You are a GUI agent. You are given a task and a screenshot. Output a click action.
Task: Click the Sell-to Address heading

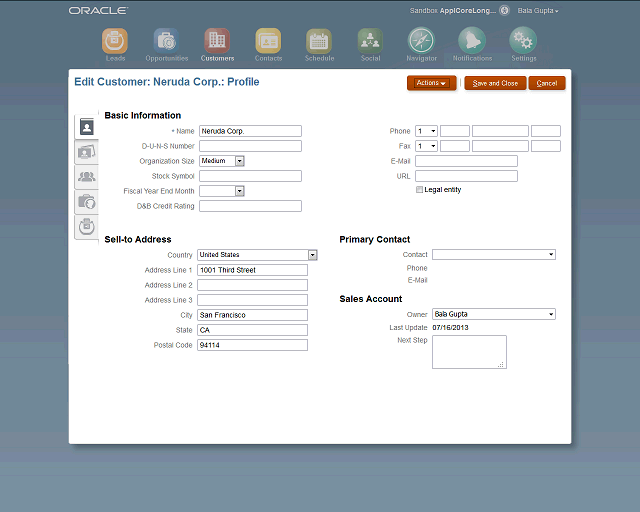138,239
